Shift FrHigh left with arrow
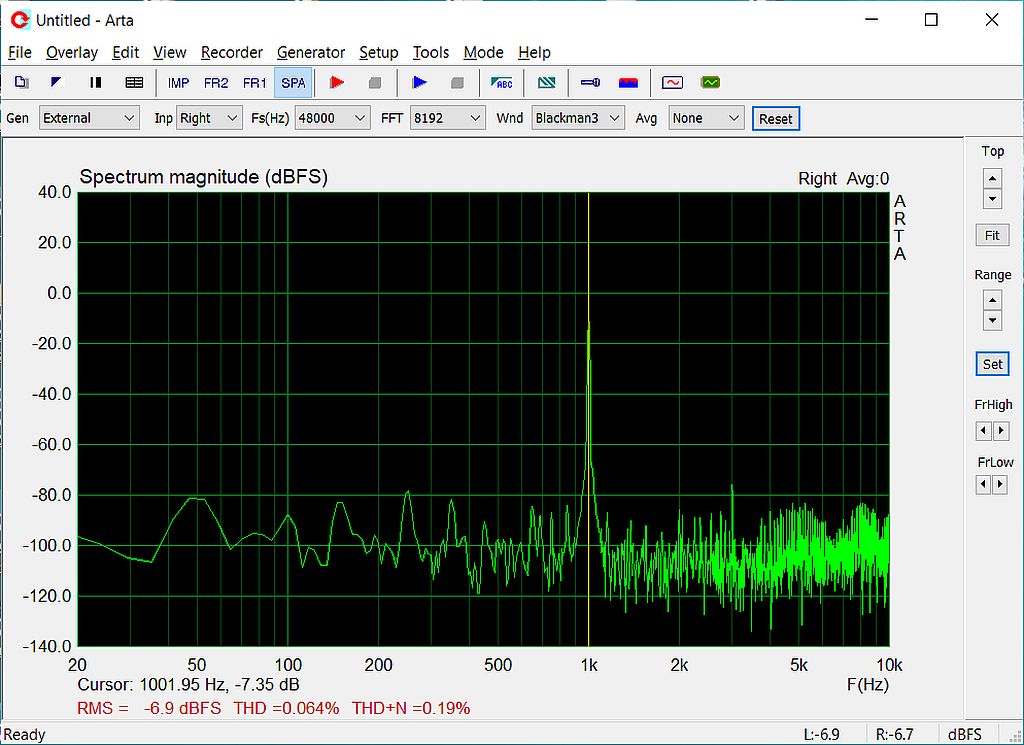This screenshot has height=745, width=1024. [x=984, y=431]
